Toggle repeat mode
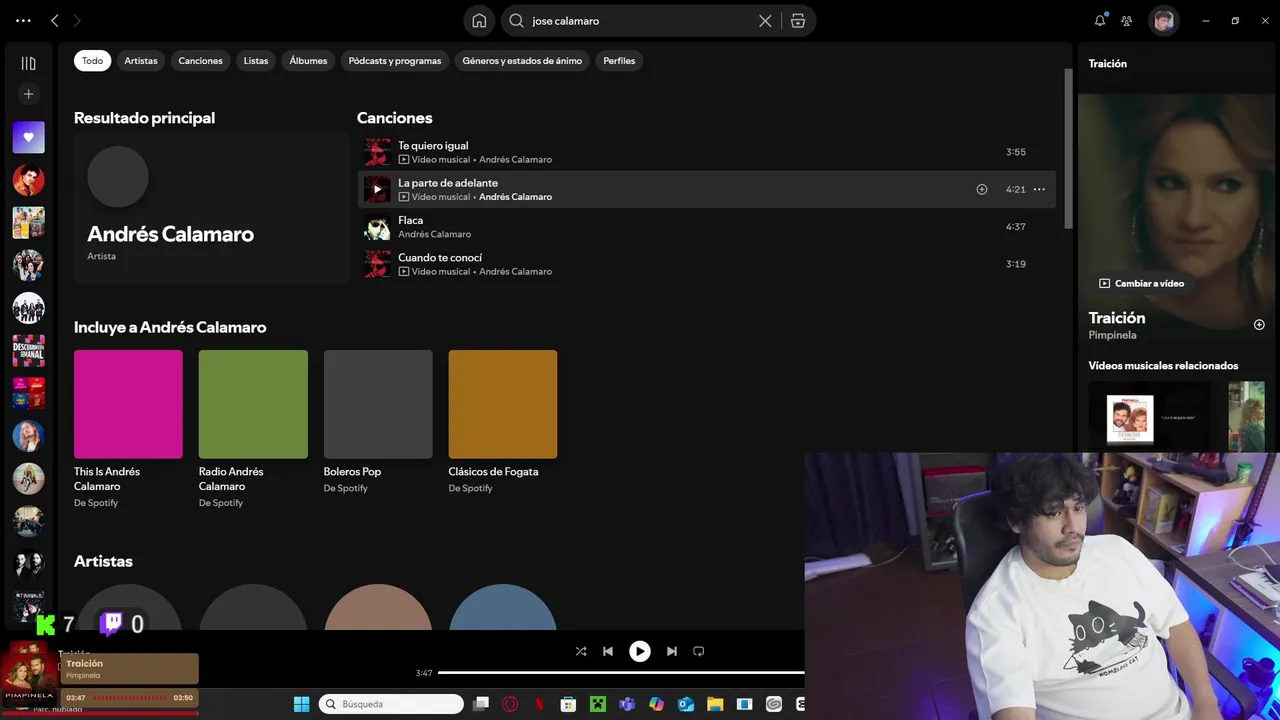Screen dimensions: 1280x720 point(699,651)
